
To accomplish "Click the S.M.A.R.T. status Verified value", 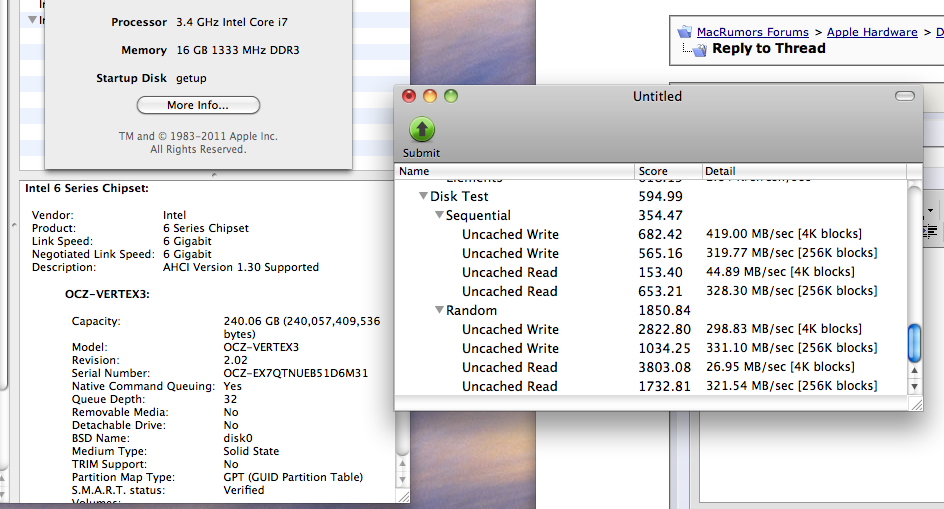I will pos(244,490).
